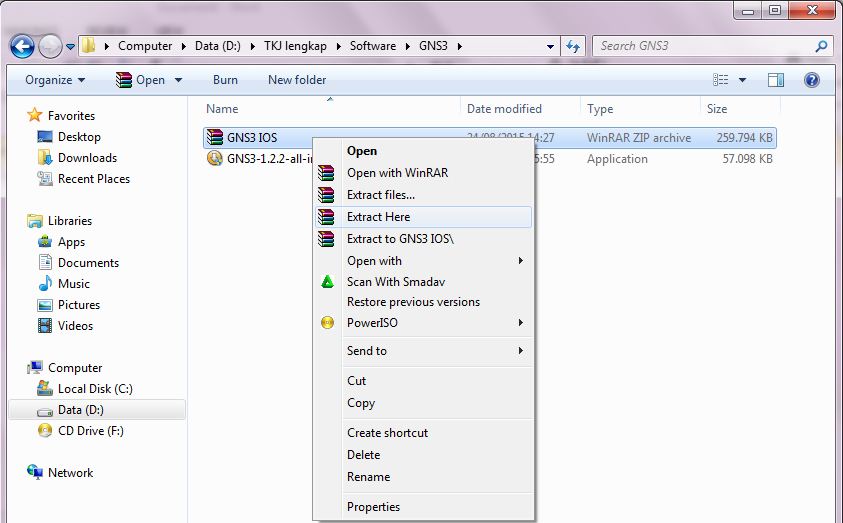Image resolution: width=843 pixels, height=523 pixels.
Task: Choose Open from context menu
Action: pyautogui.click(x=423, y=151)
